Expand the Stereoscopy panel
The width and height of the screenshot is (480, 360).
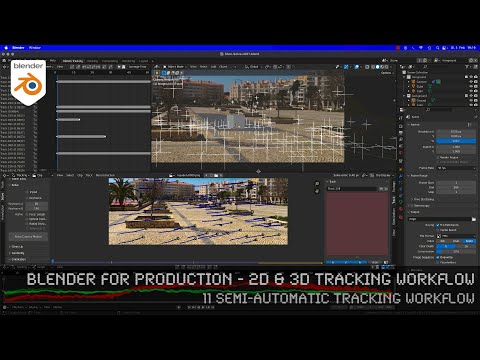(419, 206)
